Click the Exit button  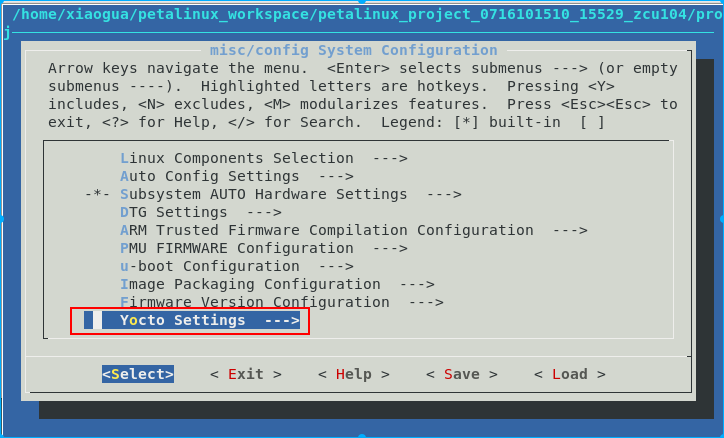coord(246,374)
